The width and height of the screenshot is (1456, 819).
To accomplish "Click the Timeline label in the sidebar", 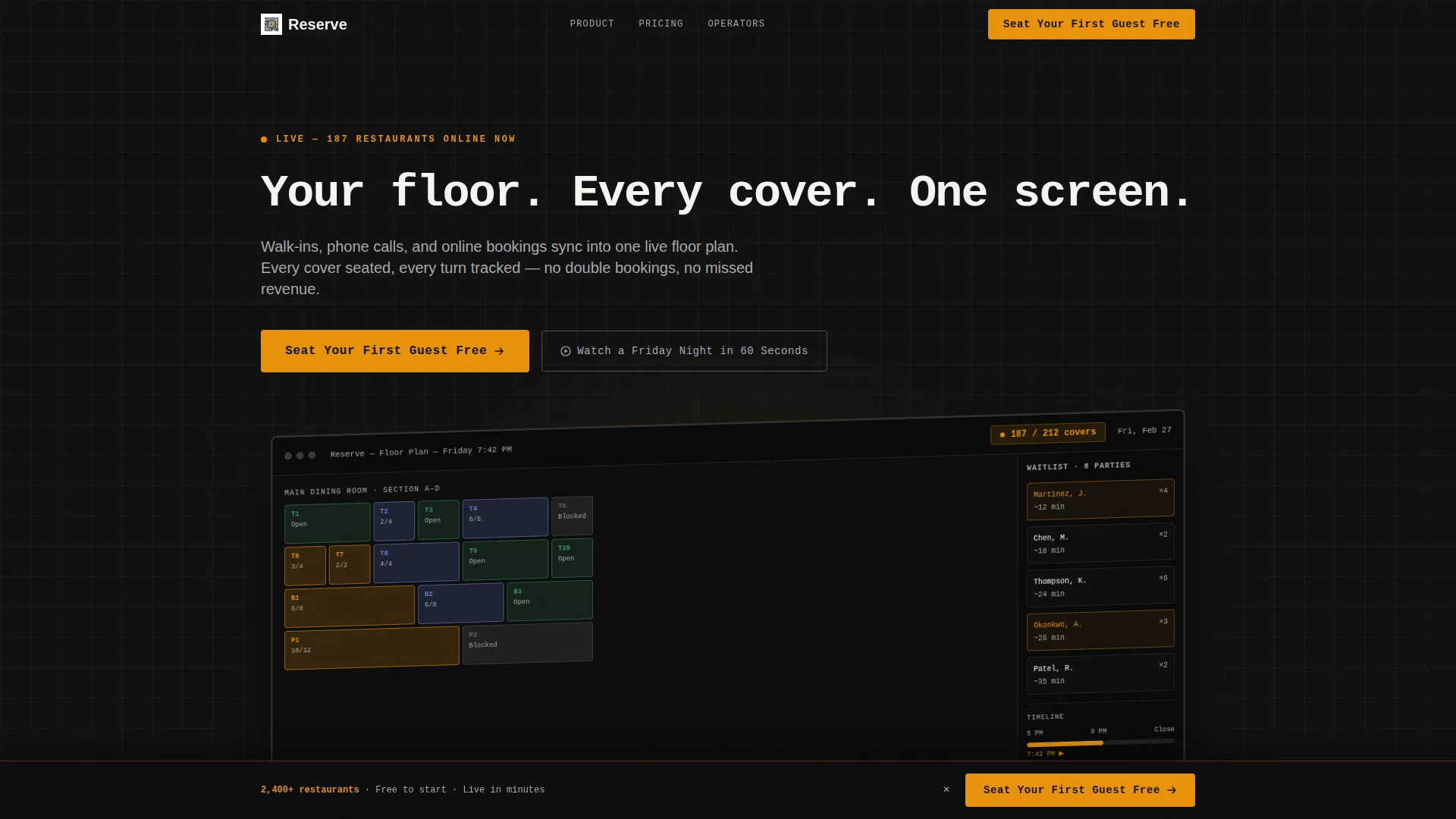I will coord(1045,717).
